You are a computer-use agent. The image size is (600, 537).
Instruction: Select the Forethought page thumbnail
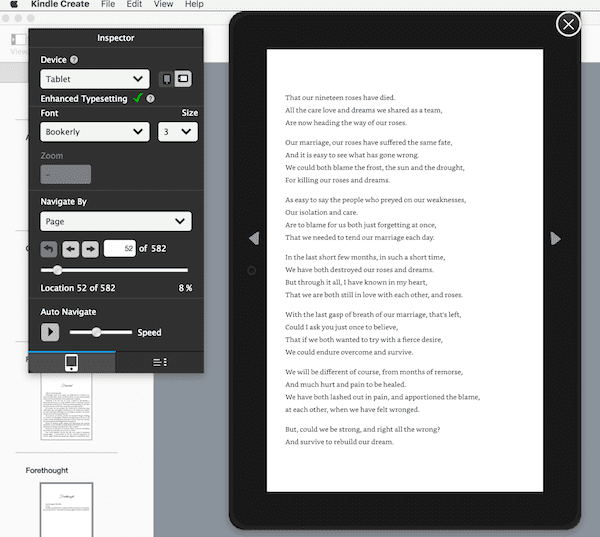point(67,509)
